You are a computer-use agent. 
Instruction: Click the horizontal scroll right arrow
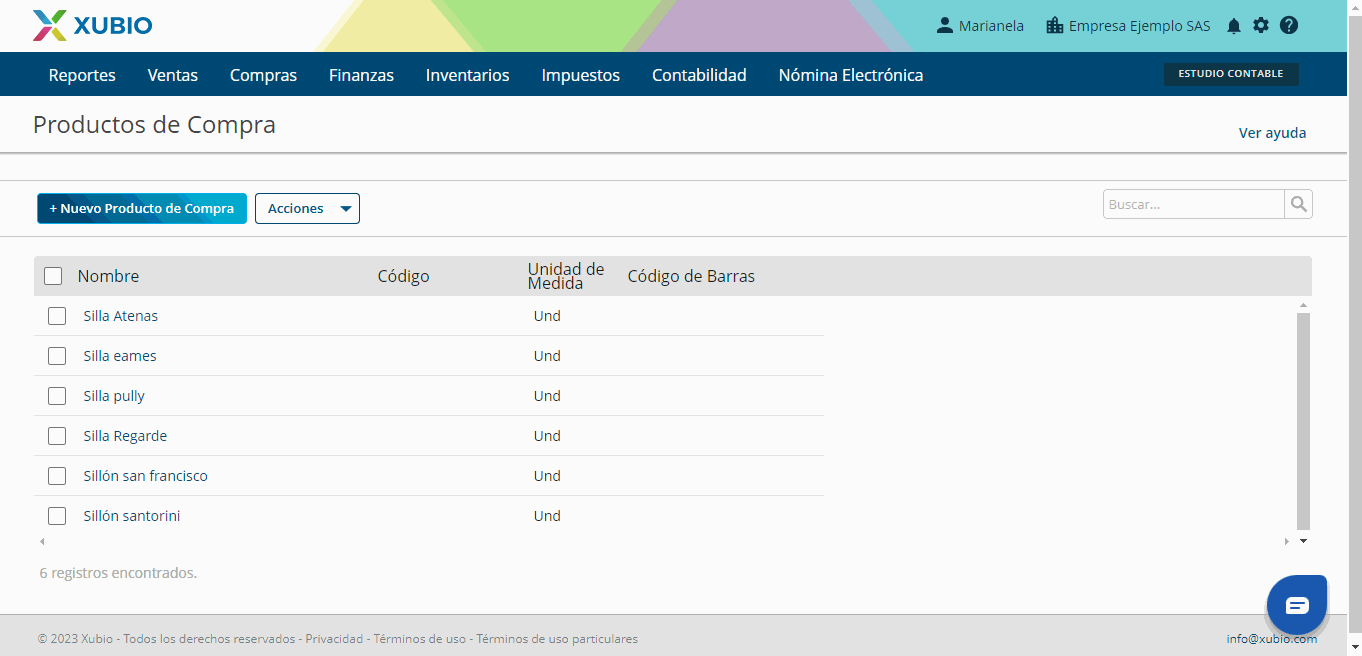pyautogui.click(x=1287, y=541)
